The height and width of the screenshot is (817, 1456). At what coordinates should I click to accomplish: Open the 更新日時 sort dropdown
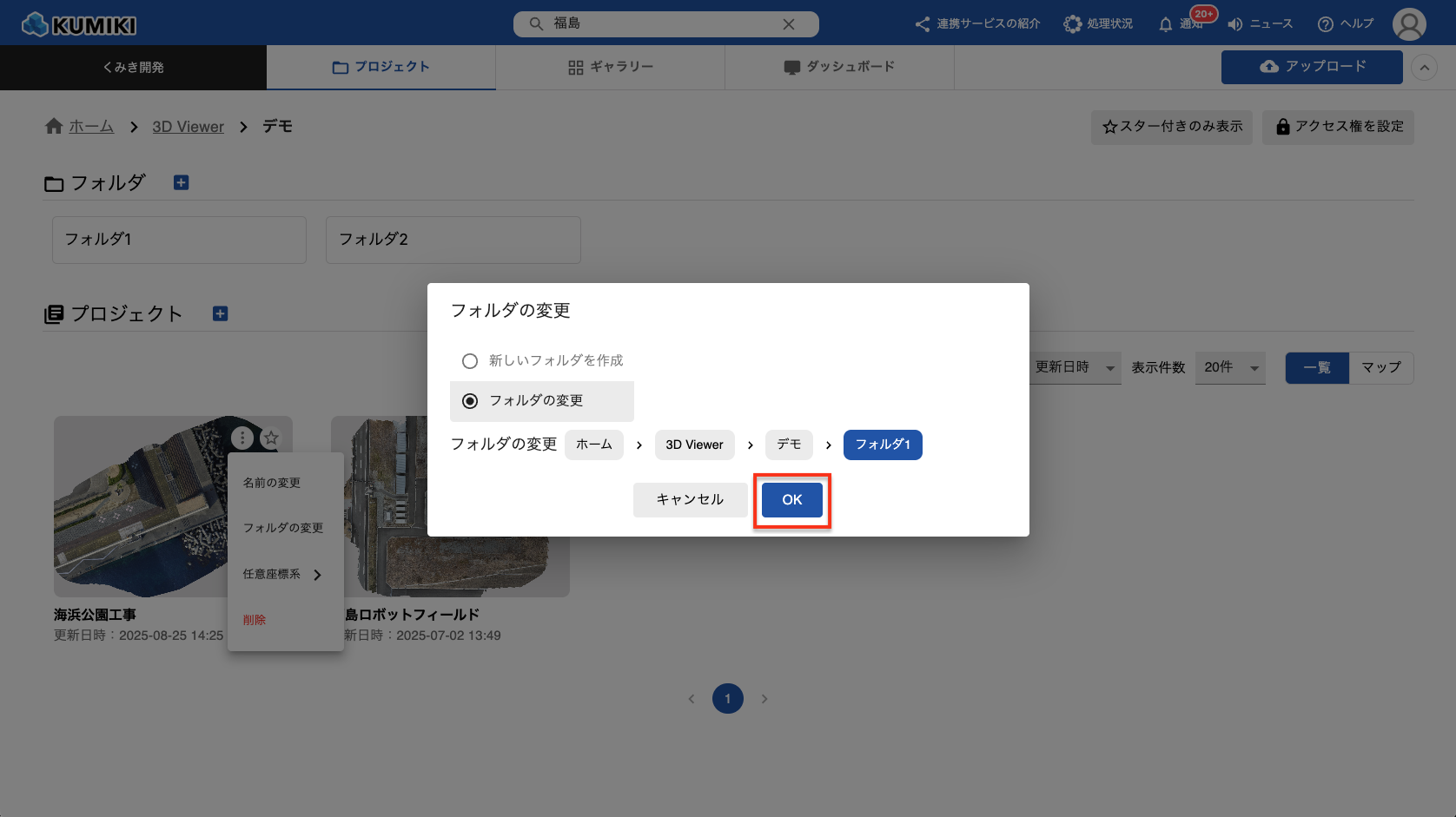point(1074,367)
